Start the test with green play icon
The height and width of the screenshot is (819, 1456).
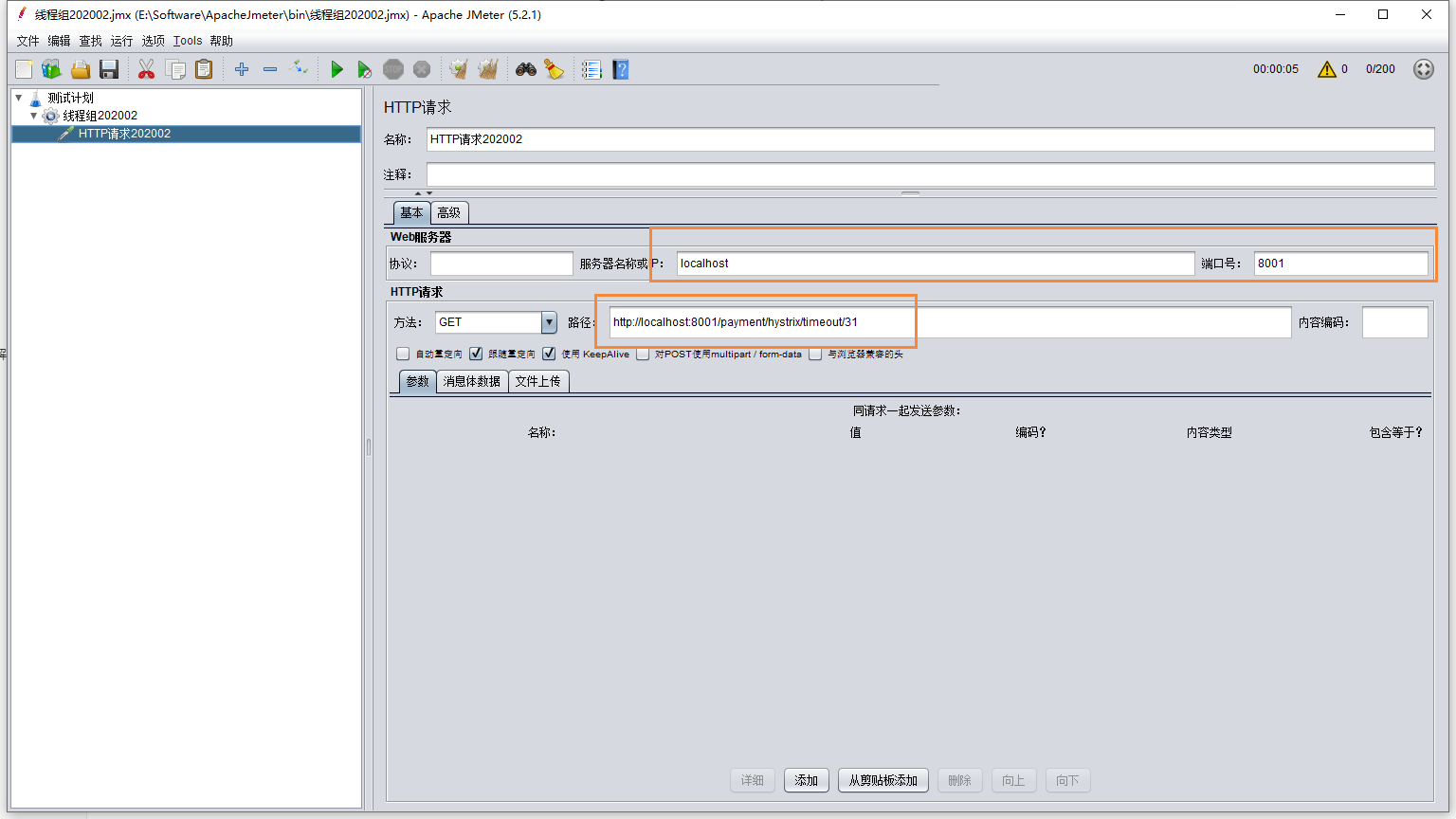tap(337, 69)
